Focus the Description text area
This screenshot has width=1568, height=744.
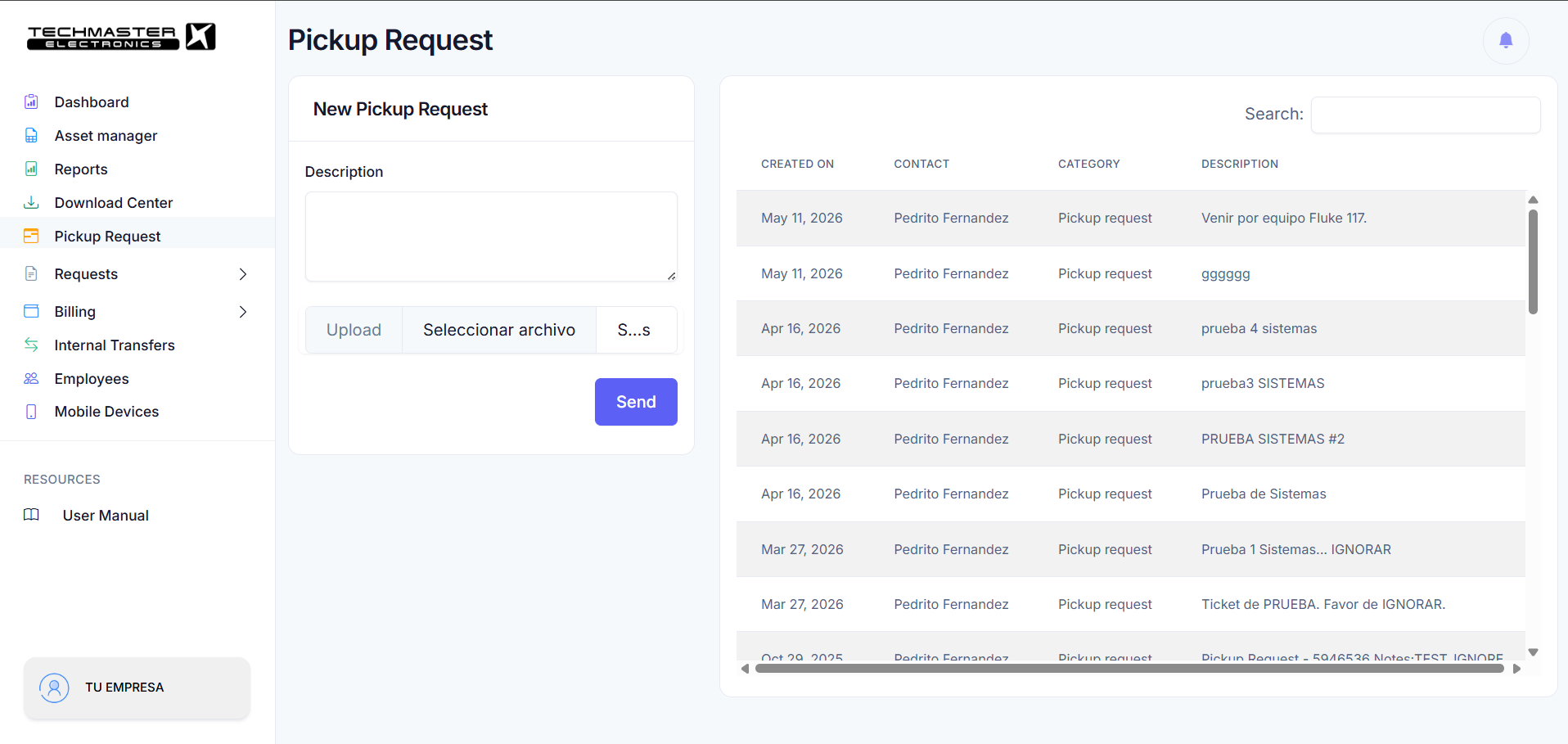(491, 237)
